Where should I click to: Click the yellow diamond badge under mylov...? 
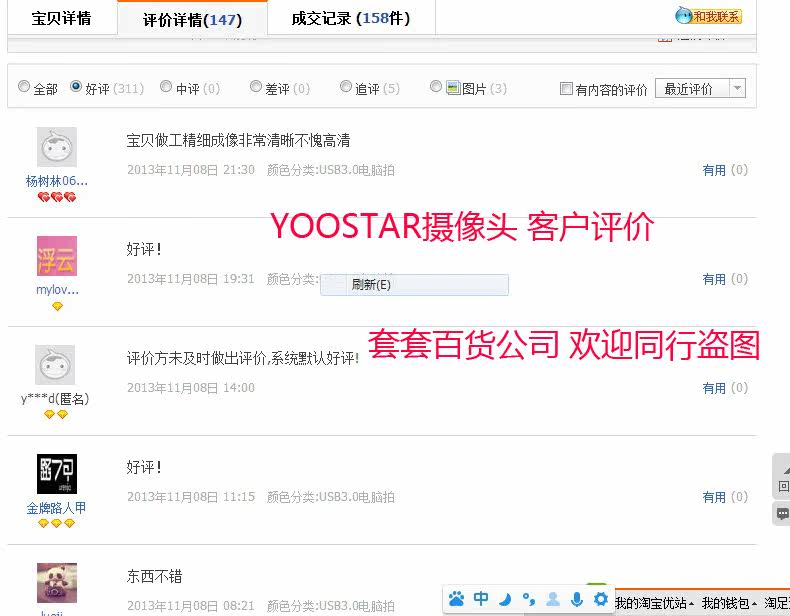coord(57,306)
